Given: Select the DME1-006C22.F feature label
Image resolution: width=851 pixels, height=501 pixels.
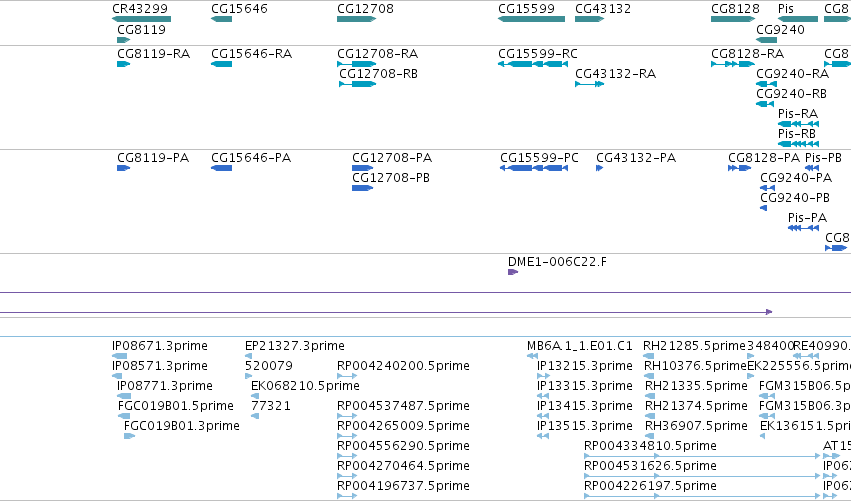Looking at the screenshot, I should click(557, 262).
